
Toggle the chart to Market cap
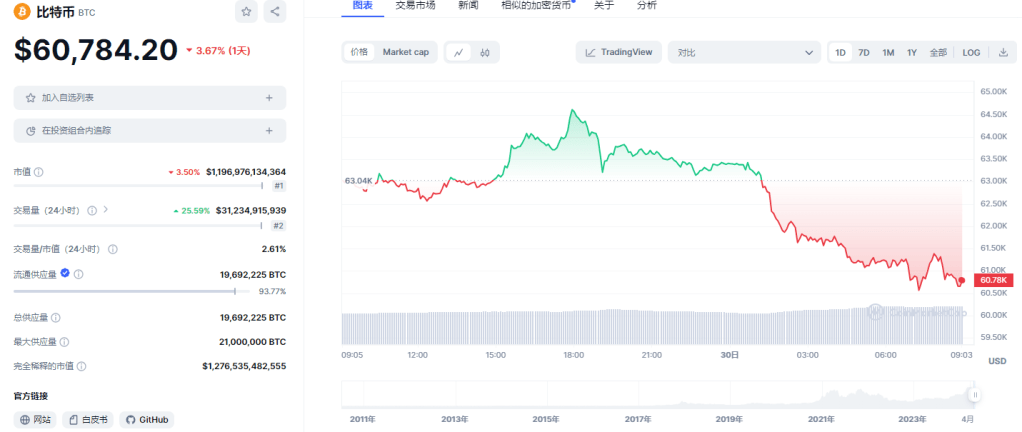click(405, 52)
